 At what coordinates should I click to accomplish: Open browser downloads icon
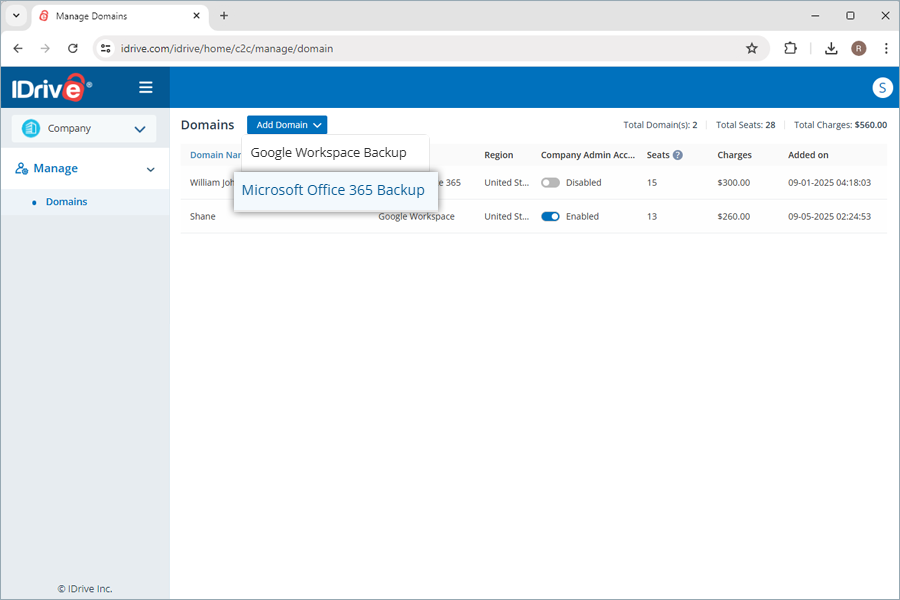(831, 48)
